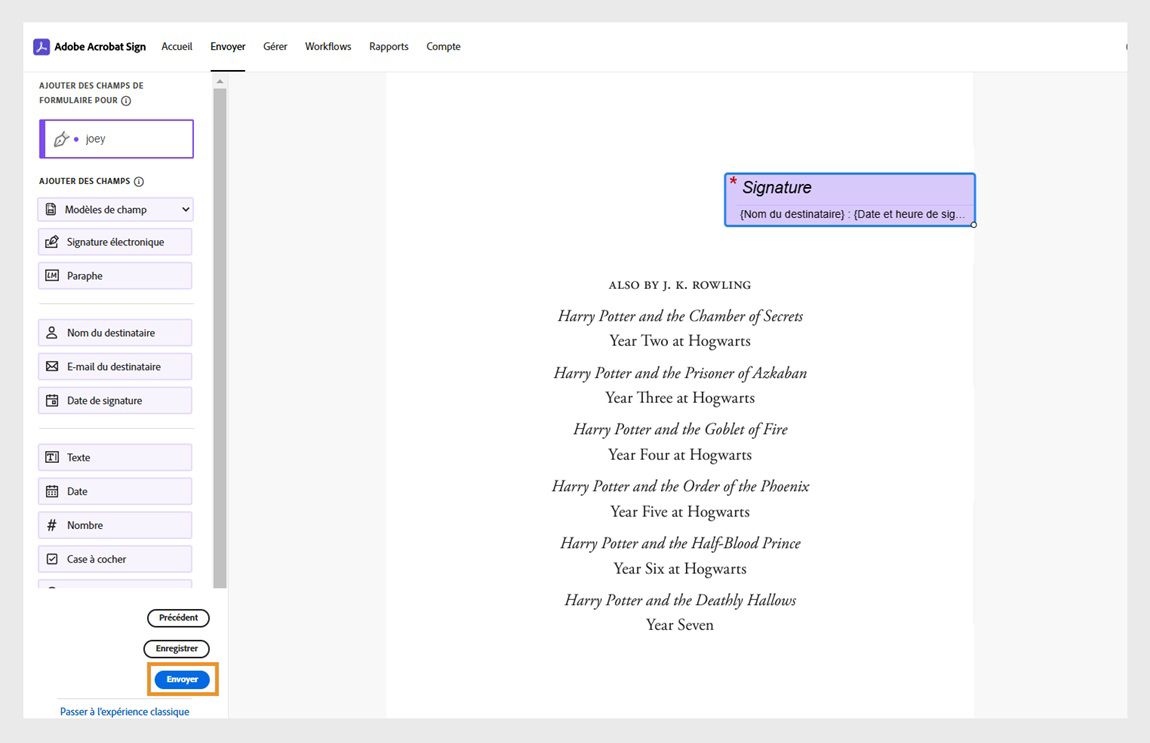Add a Paraphe field

pyautogui.click(x=115, y=276)
